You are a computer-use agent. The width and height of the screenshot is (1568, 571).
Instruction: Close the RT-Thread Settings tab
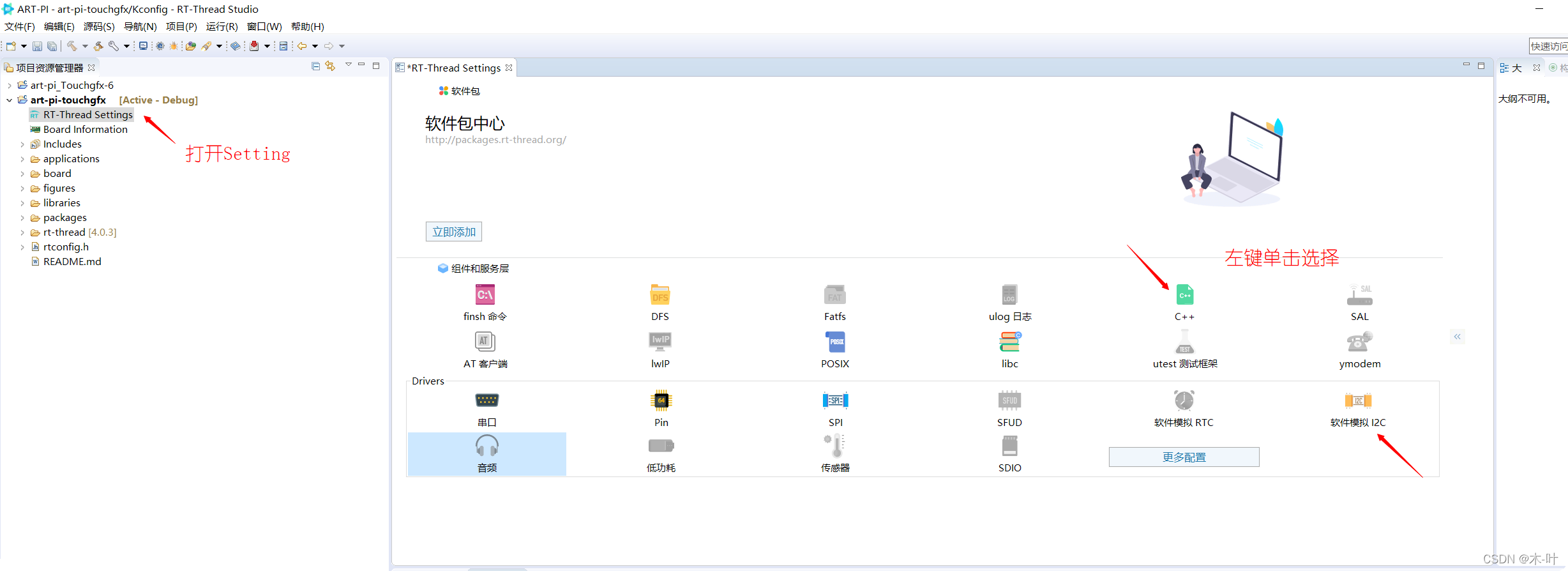pyautogui.click(x=509, y=68)
